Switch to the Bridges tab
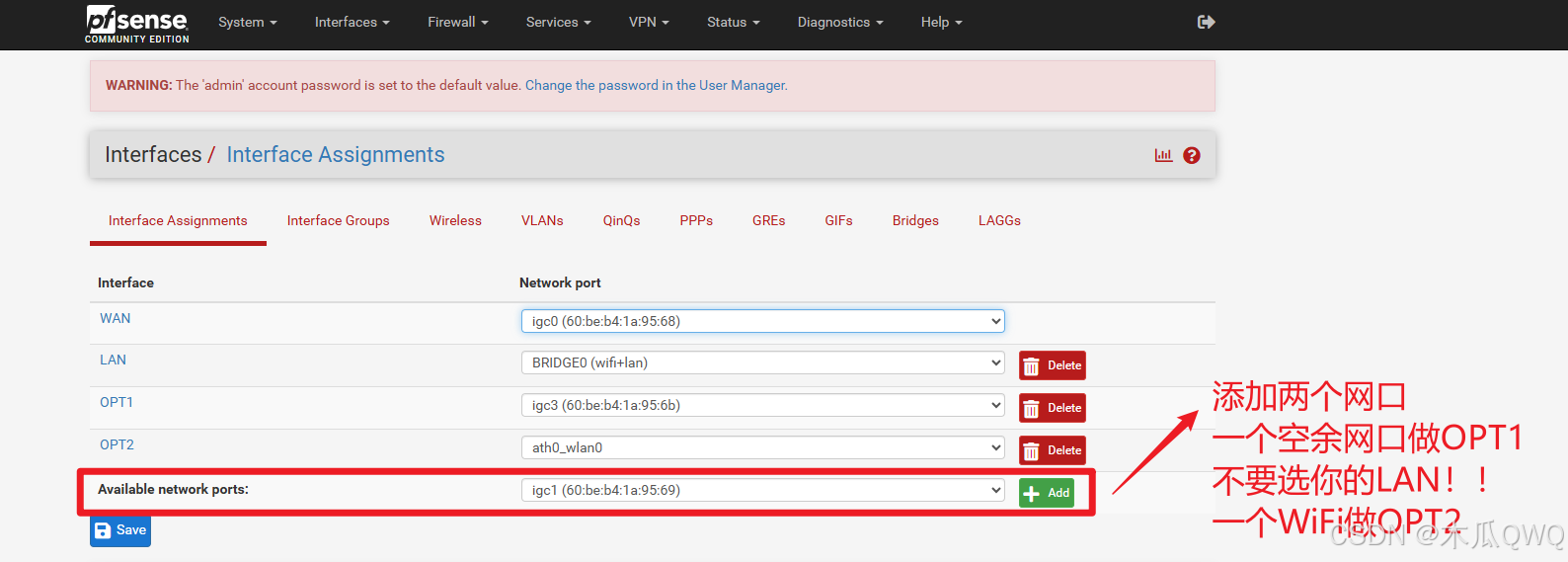Viewport: 1568px width, 562px height. click(x=915, y=220)
